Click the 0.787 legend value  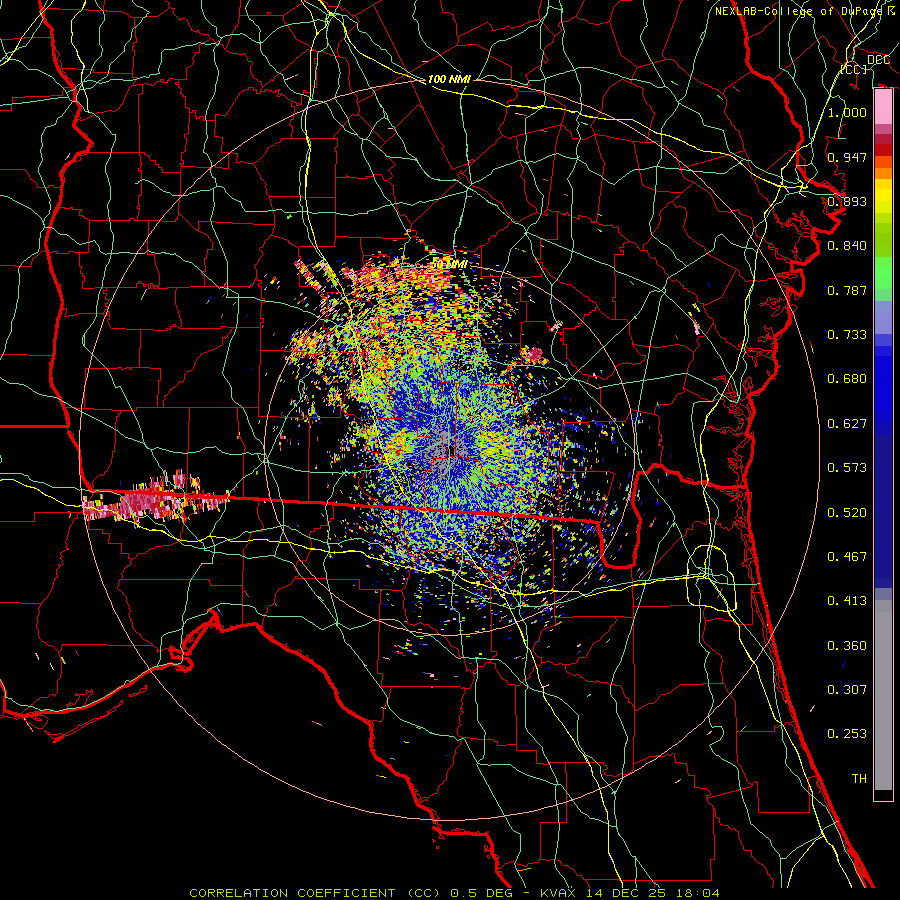click(x=847, y=290)
